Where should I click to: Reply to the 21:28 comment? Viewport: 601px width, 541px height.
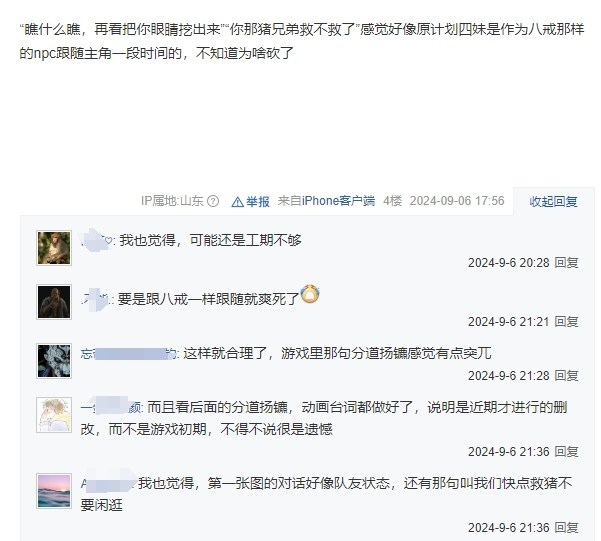567,376
